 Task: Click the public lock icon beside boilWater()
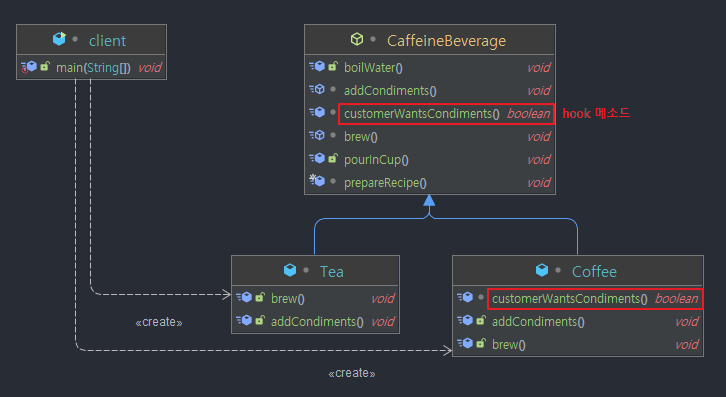point(333,66)
